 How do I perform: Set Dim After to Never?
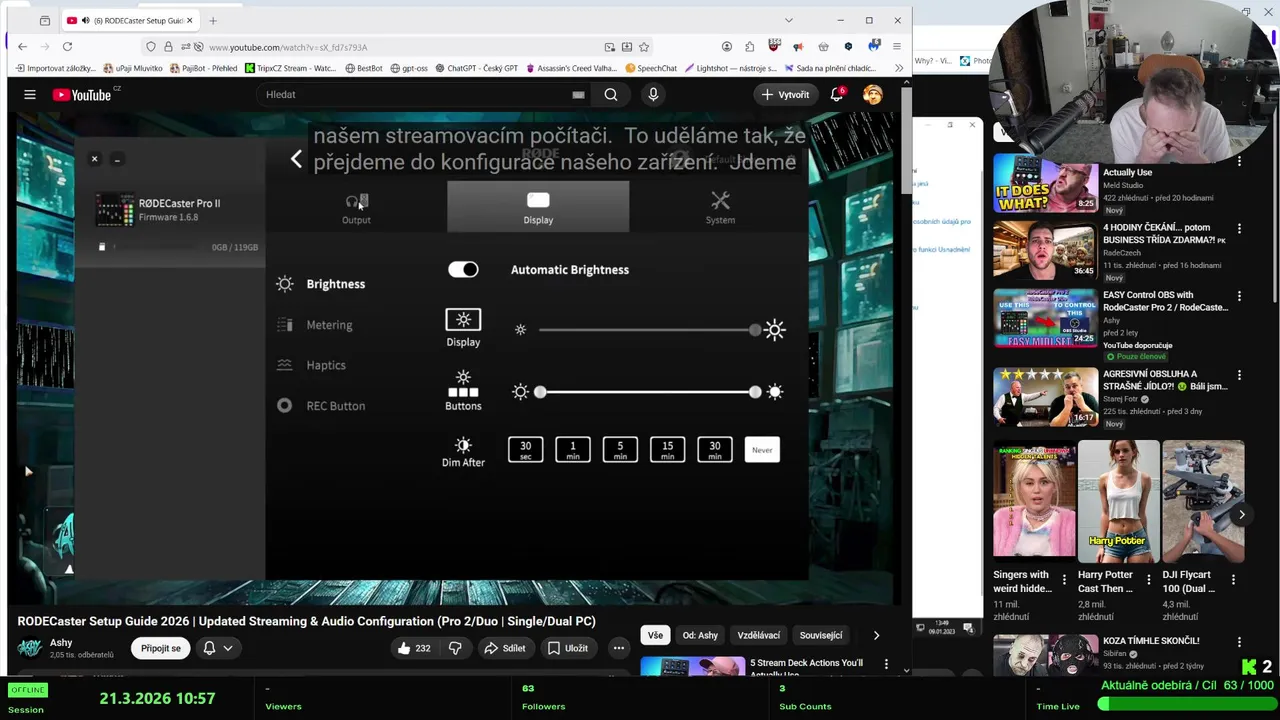click(762, 450)
